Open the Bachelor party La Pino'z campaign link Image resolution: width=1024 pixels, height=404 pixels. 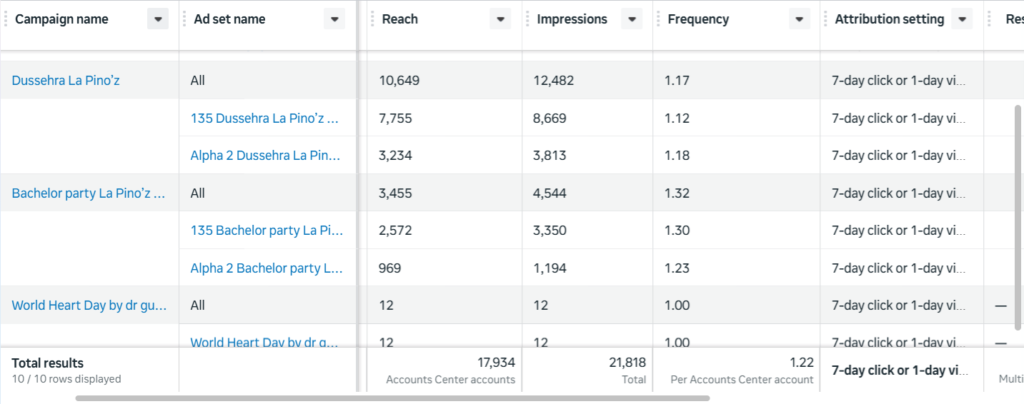coord(88,193)
